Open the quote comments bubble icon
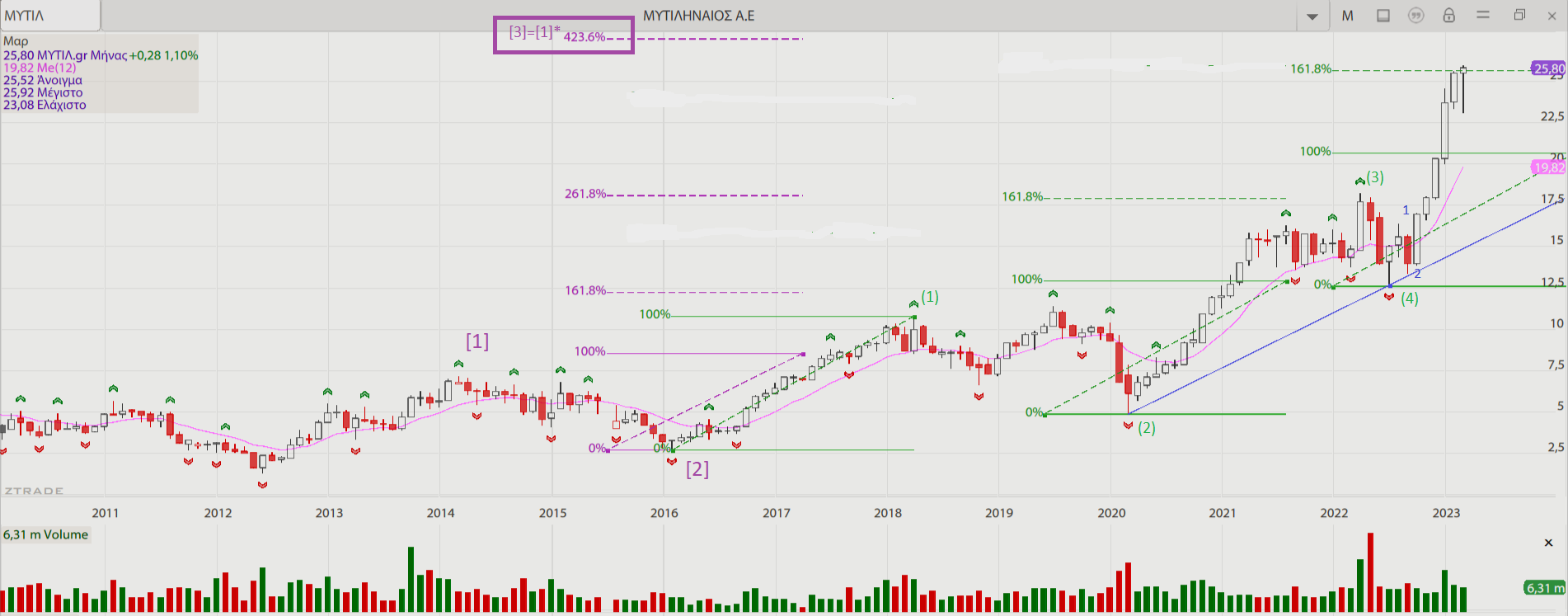1568x616 pixels. click(1415, 16)
